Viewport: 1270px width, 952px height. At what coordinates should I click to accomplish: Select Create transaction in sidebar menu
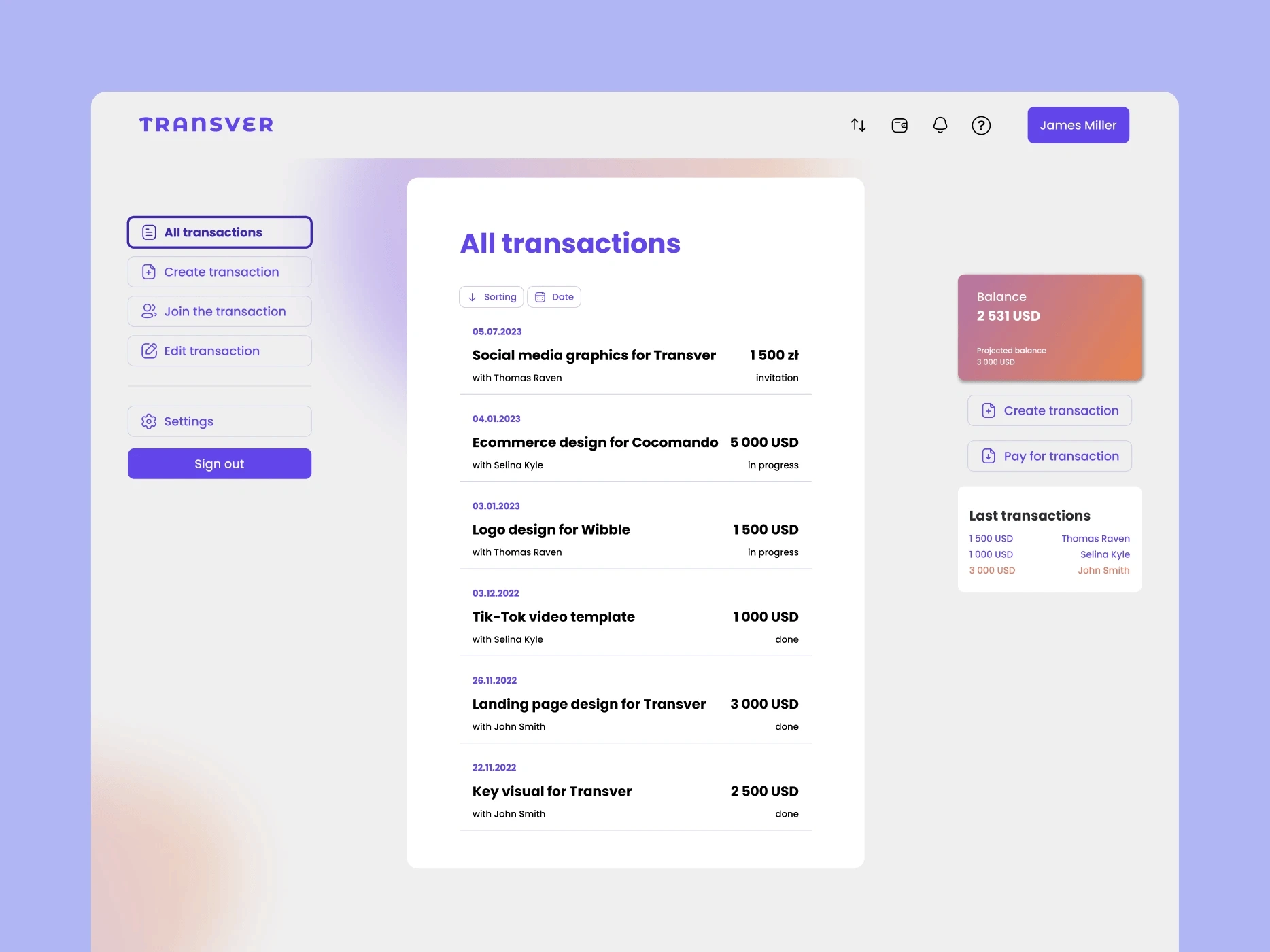tap(220, 272)
